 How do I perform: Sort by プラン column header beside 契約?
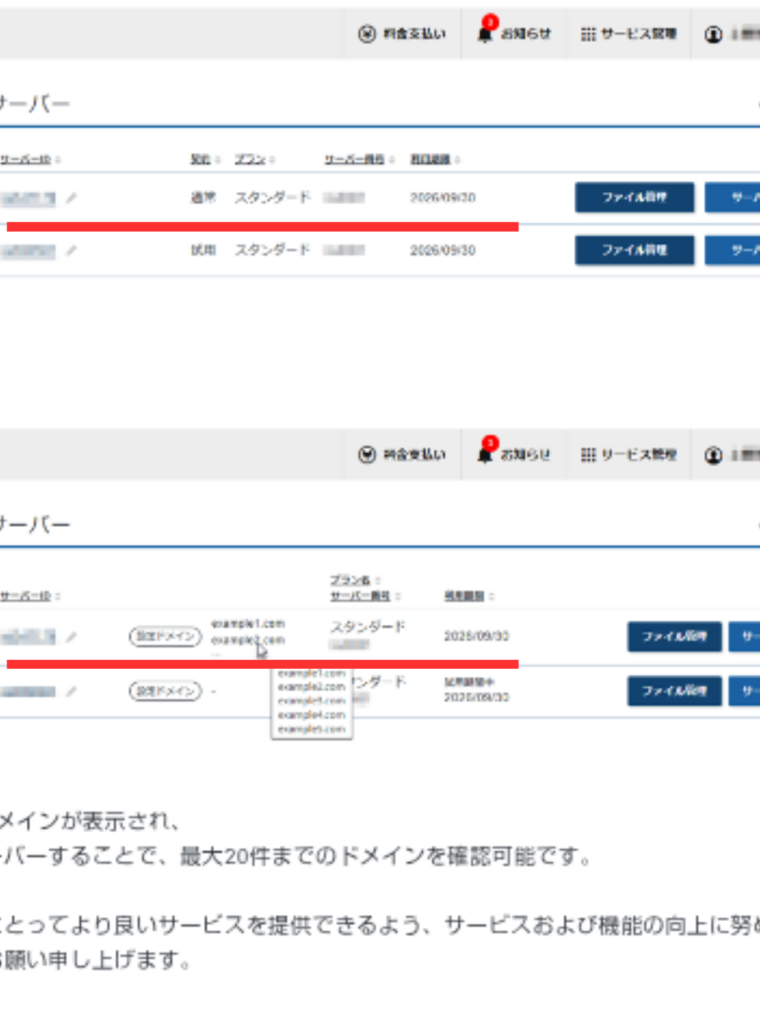[x=255, y=159]
